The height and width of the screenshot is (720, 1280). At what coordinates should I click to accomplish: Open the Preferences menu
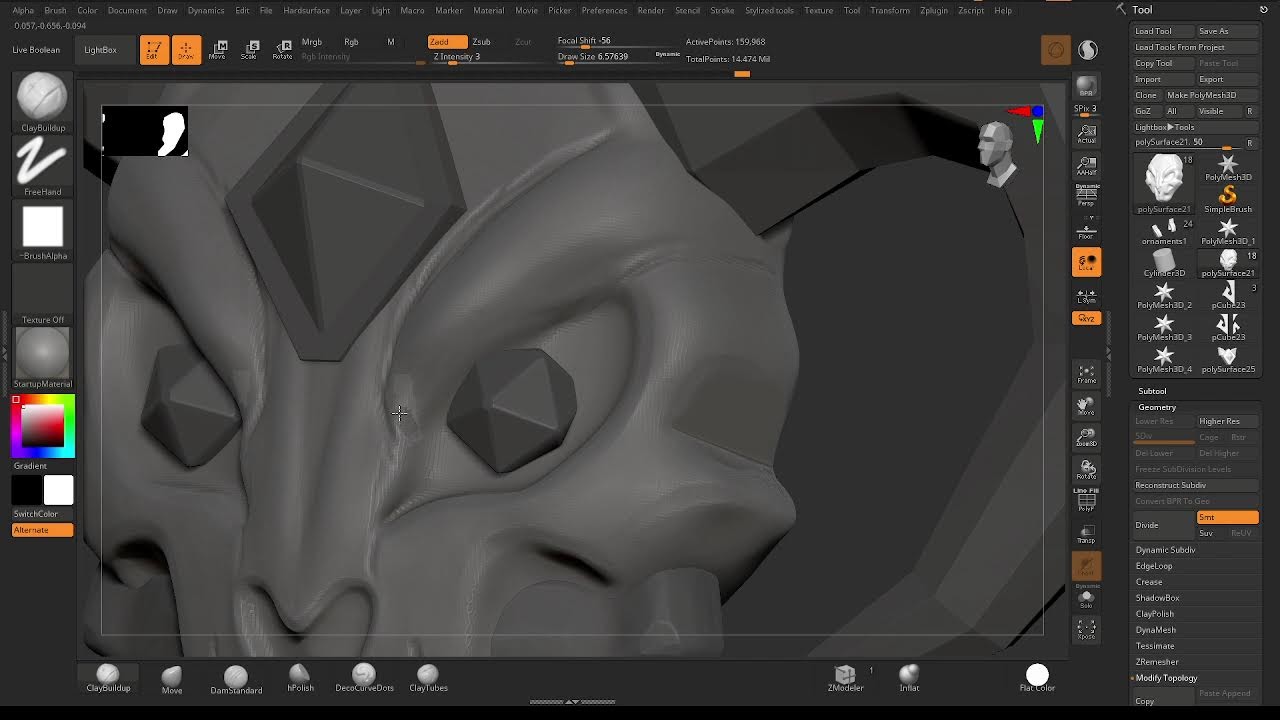(x=604, y=10)
